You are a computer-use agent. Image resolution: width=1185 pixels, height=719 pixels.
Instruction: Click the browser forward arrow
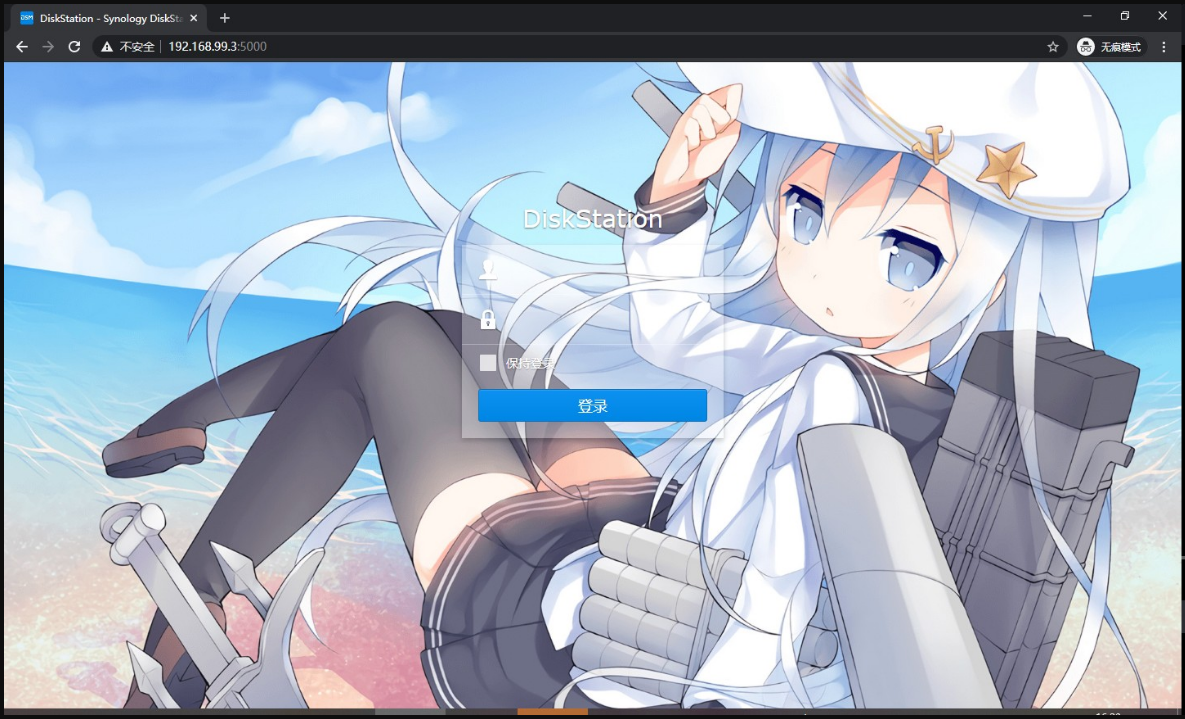click(48, 47)
